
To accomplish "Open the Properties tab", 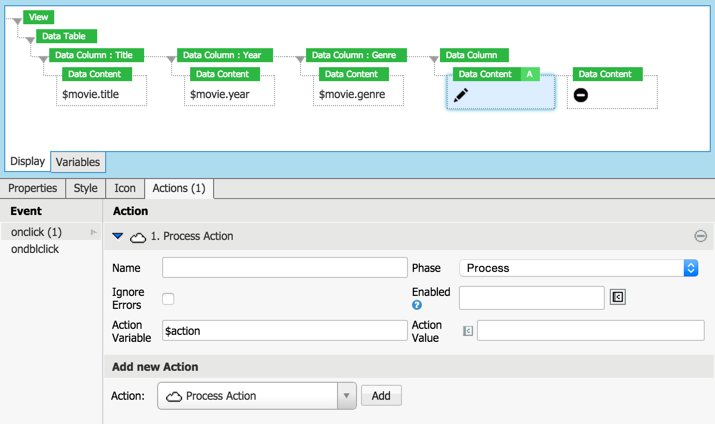I will pyautogui.click(x=32, y=188).
